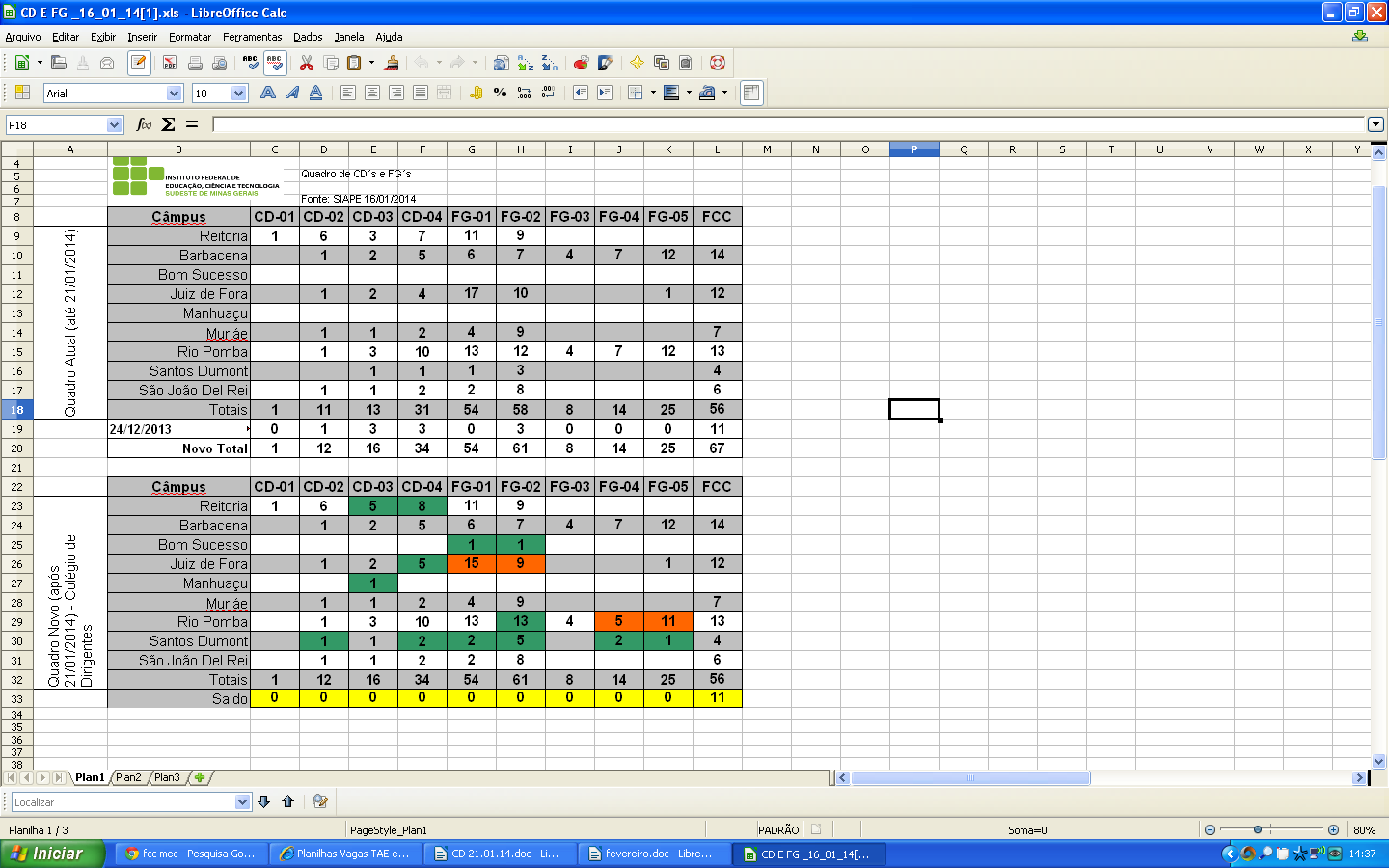Click the new spreadsheet document icon
The width and height of the screenshot is (1389, 868).
21,63
